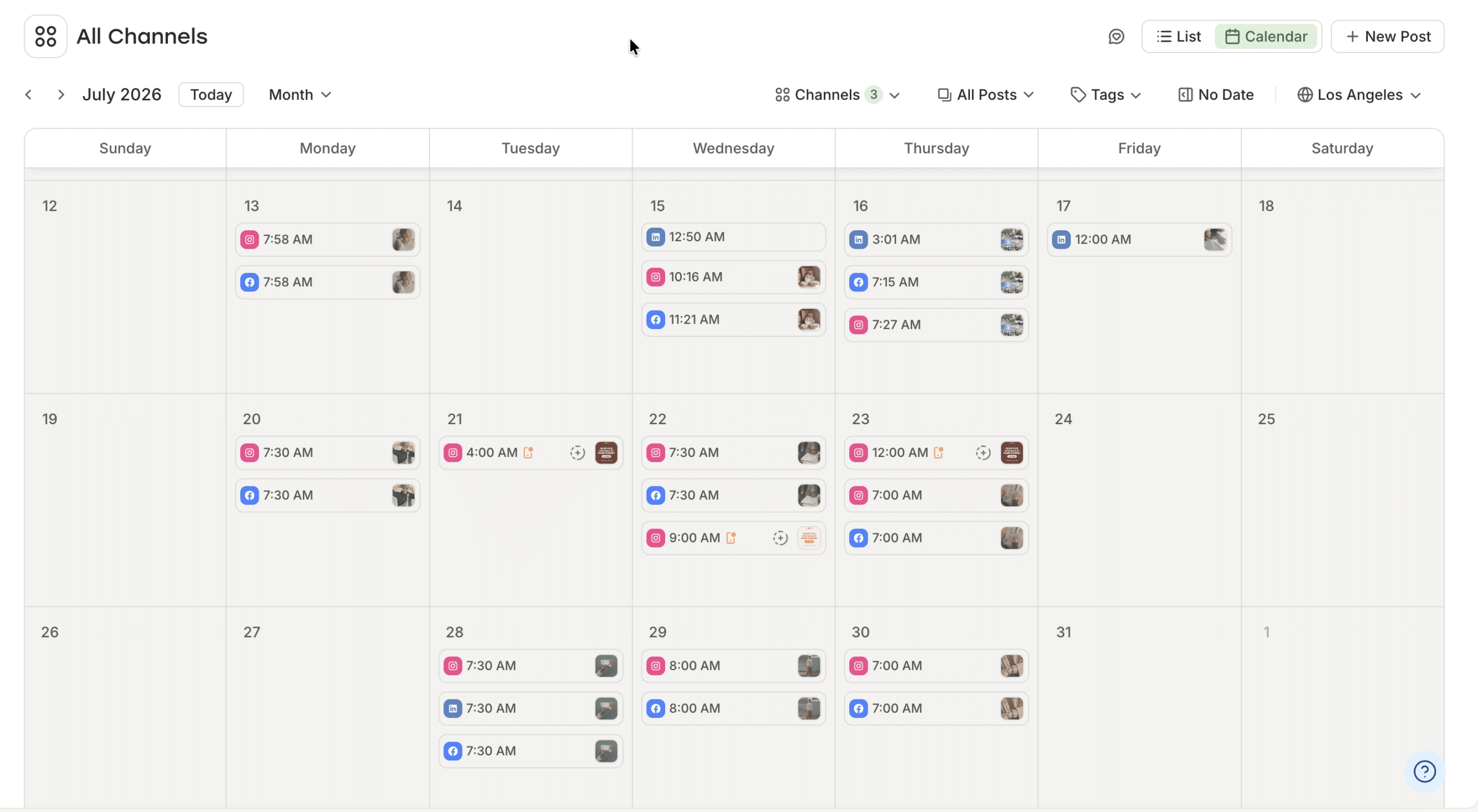Switch to List view
The image size is (1478, 812).
pos(1178,36)
